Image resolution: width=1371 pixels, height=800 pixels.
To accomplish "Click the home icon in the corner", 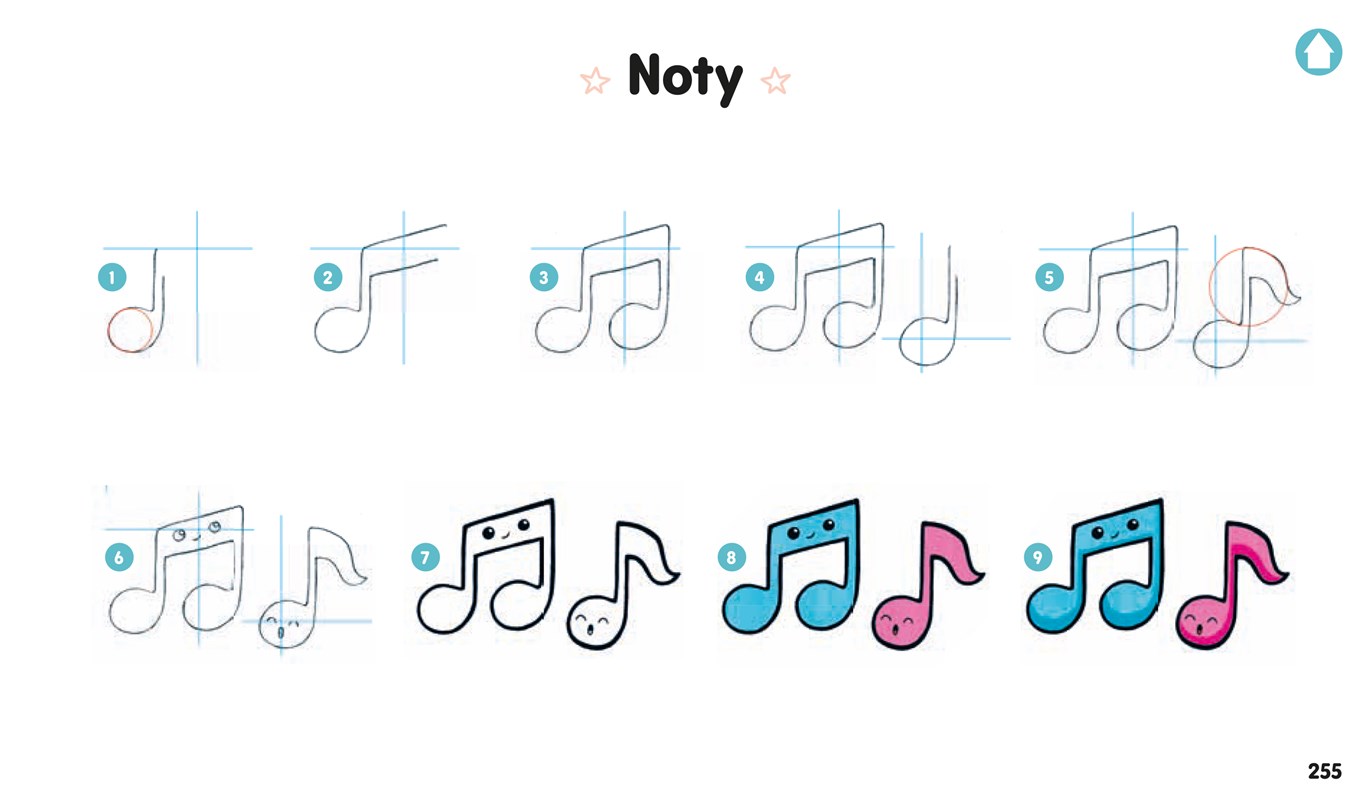I will tap(1318, 51).
